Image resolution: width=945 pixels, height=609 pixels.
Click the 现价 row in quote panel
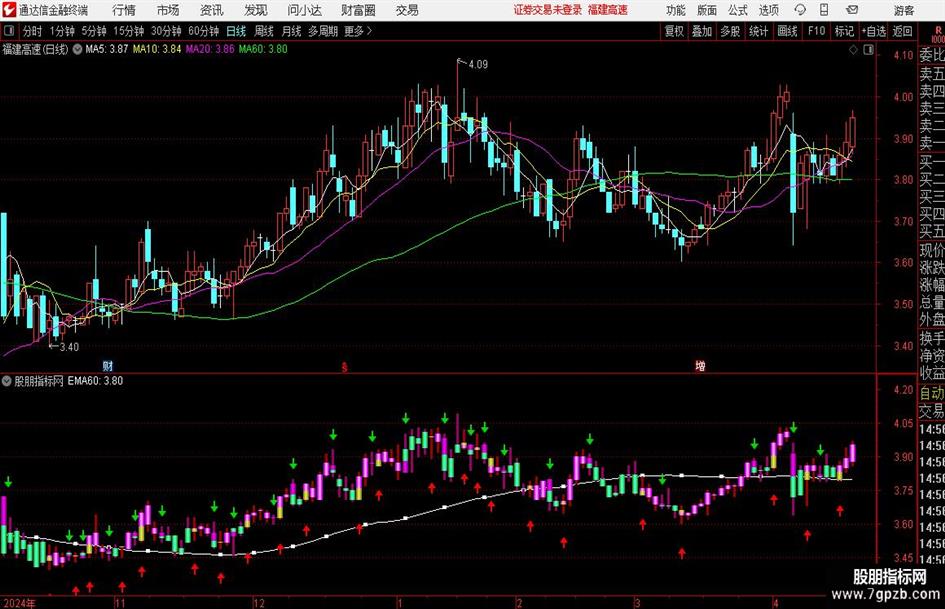(x=932, y=250)
